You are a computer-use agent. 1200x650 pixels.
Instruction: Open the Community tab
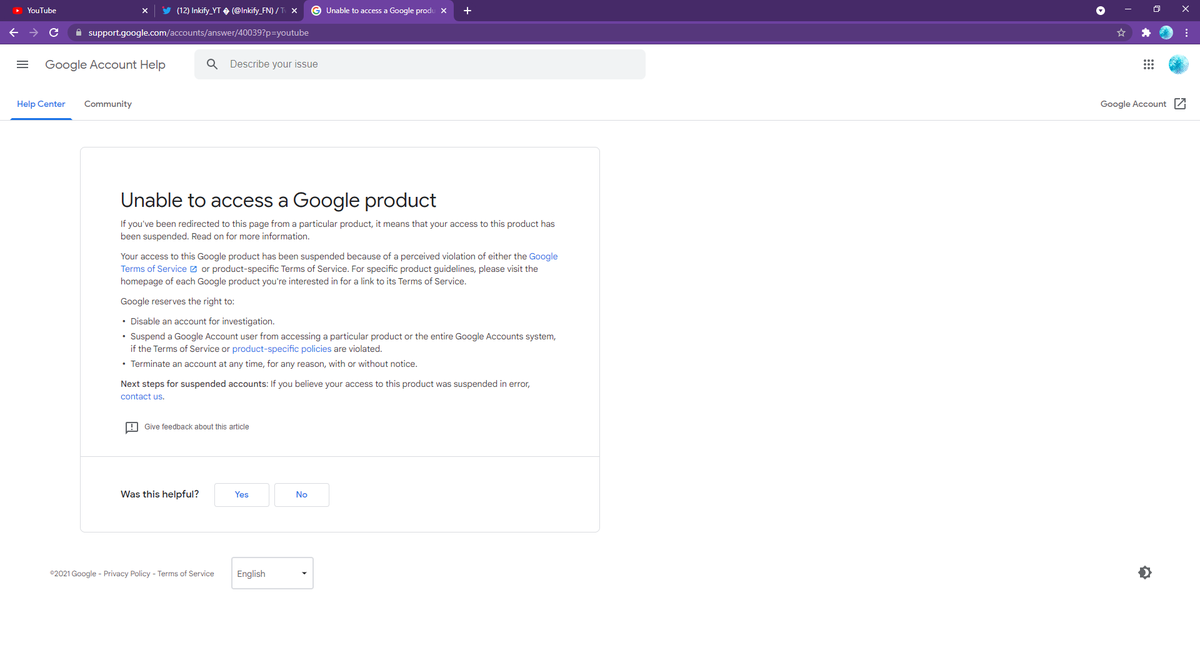click(108, 104)
